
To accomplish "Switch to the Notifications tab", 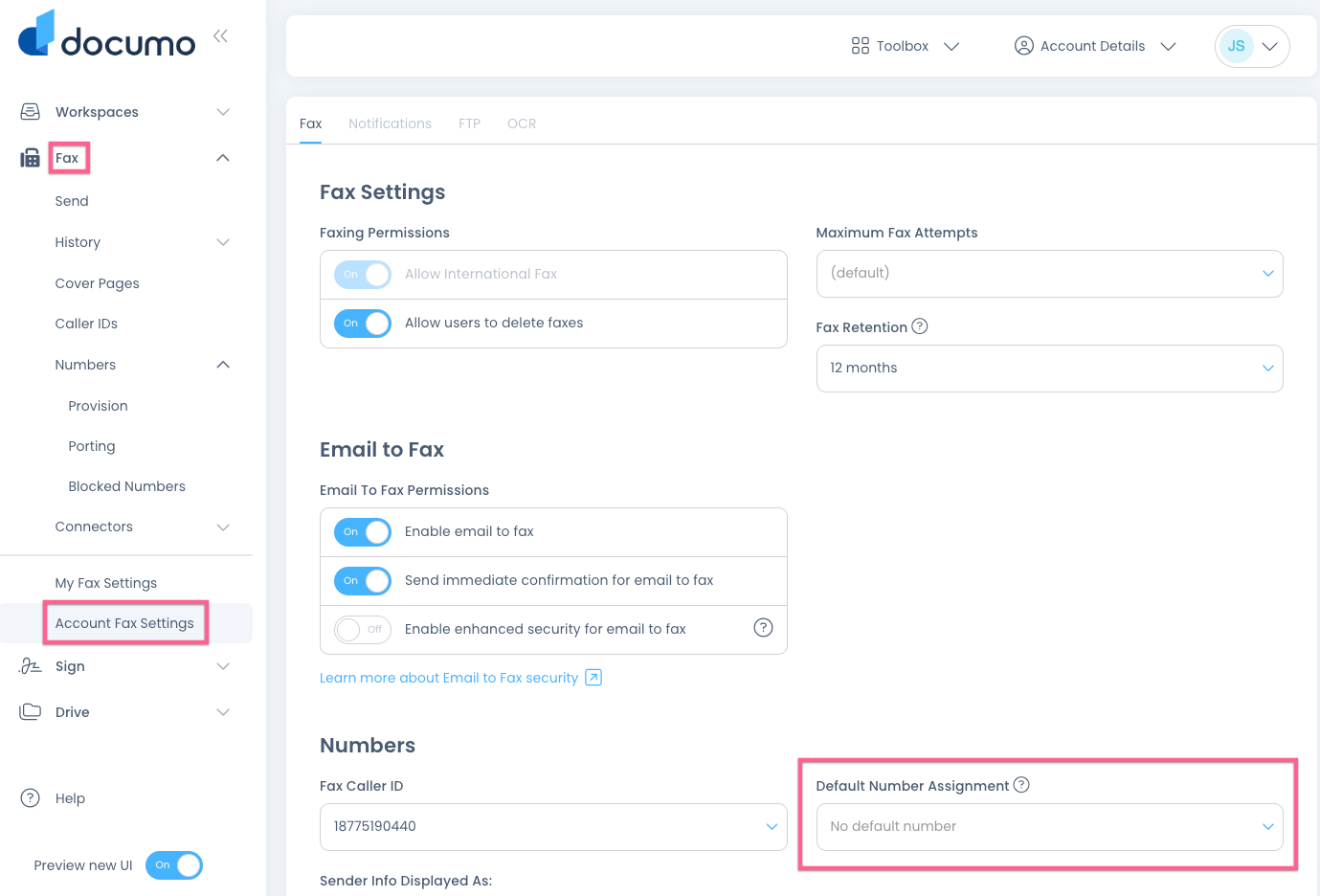I will click(390, 123).
